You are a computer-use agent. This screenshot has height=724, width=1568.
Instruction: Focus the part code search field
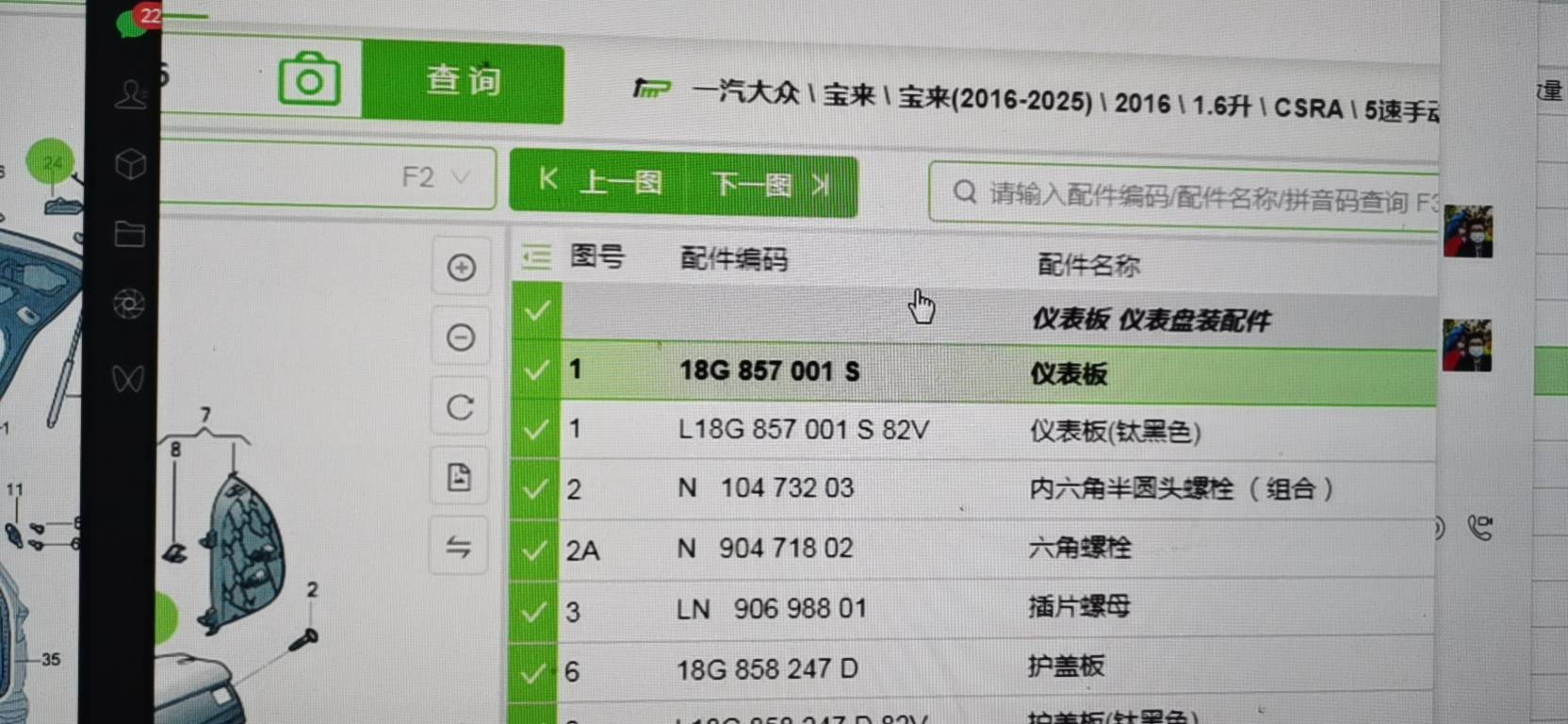(x=1184, y=195)
